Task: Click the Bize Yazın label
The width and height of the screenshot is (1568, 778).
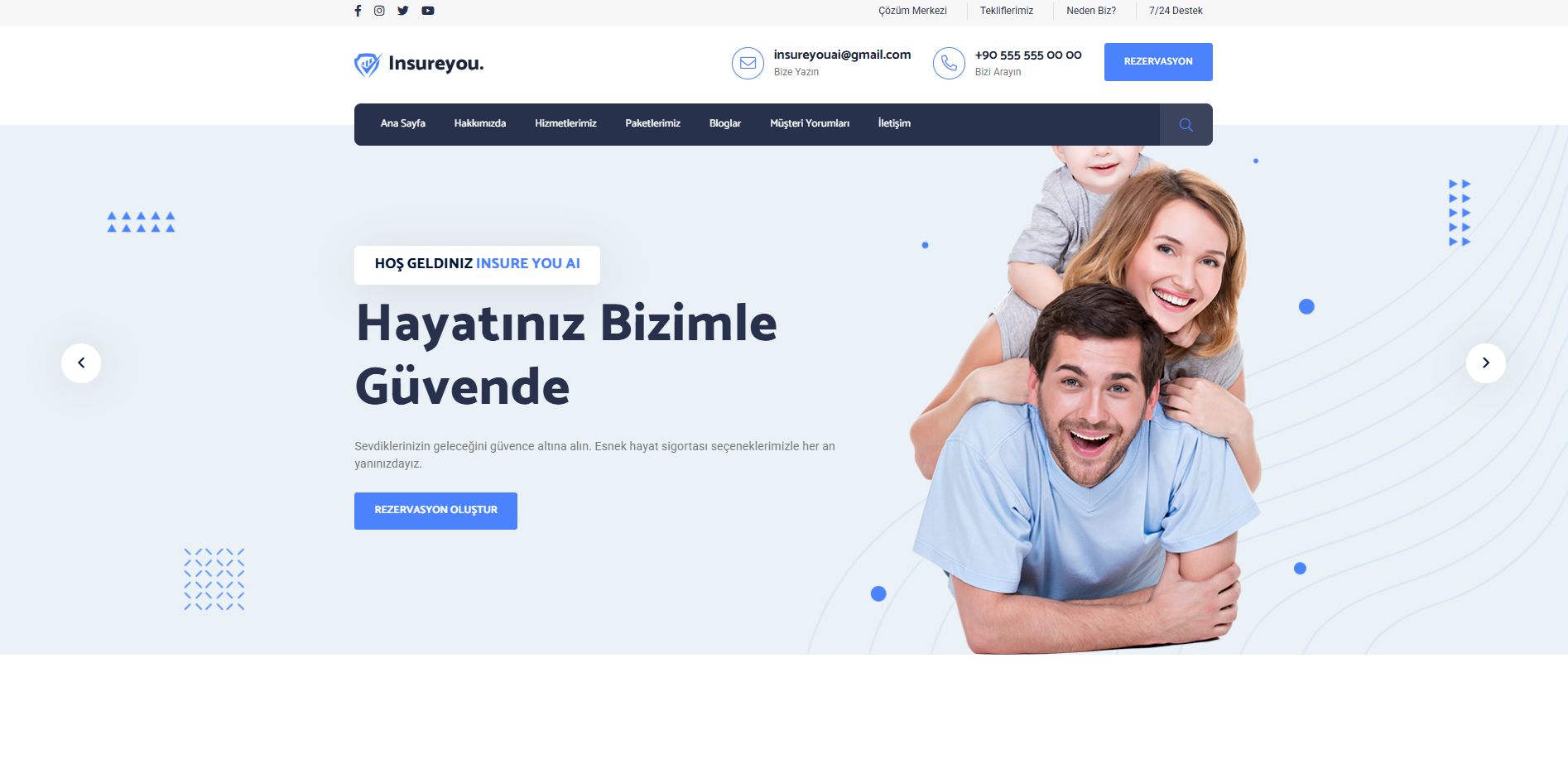Action: 796,72
